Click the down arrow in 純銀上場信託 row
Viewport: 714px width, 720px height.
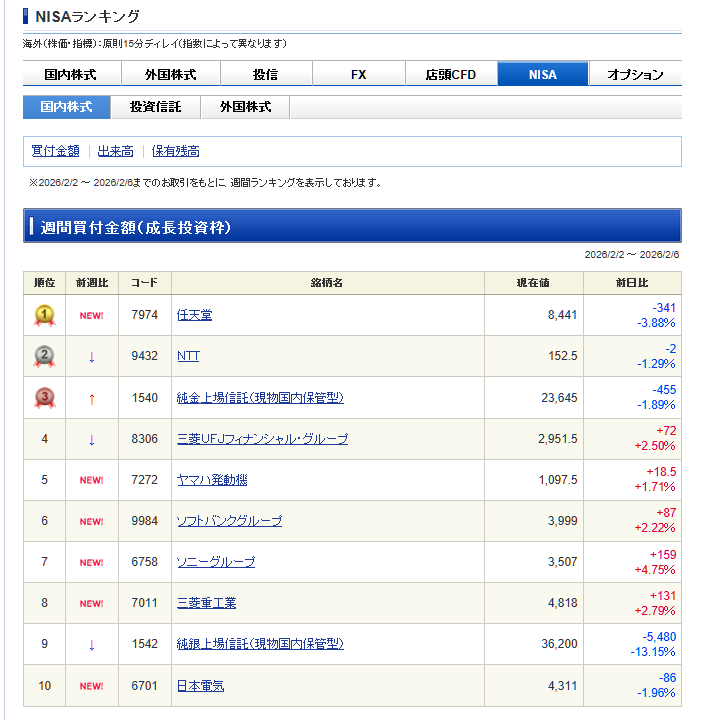(91, 645)
